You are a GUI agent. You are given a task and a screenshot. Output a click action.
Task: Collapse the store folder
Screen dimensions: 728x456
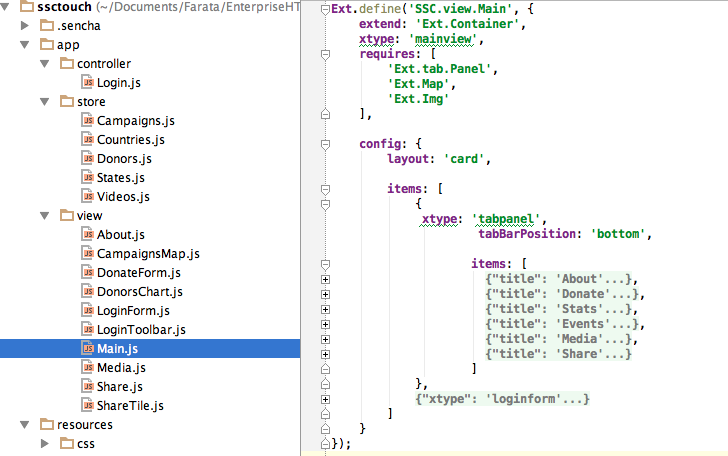click(45, 102)
